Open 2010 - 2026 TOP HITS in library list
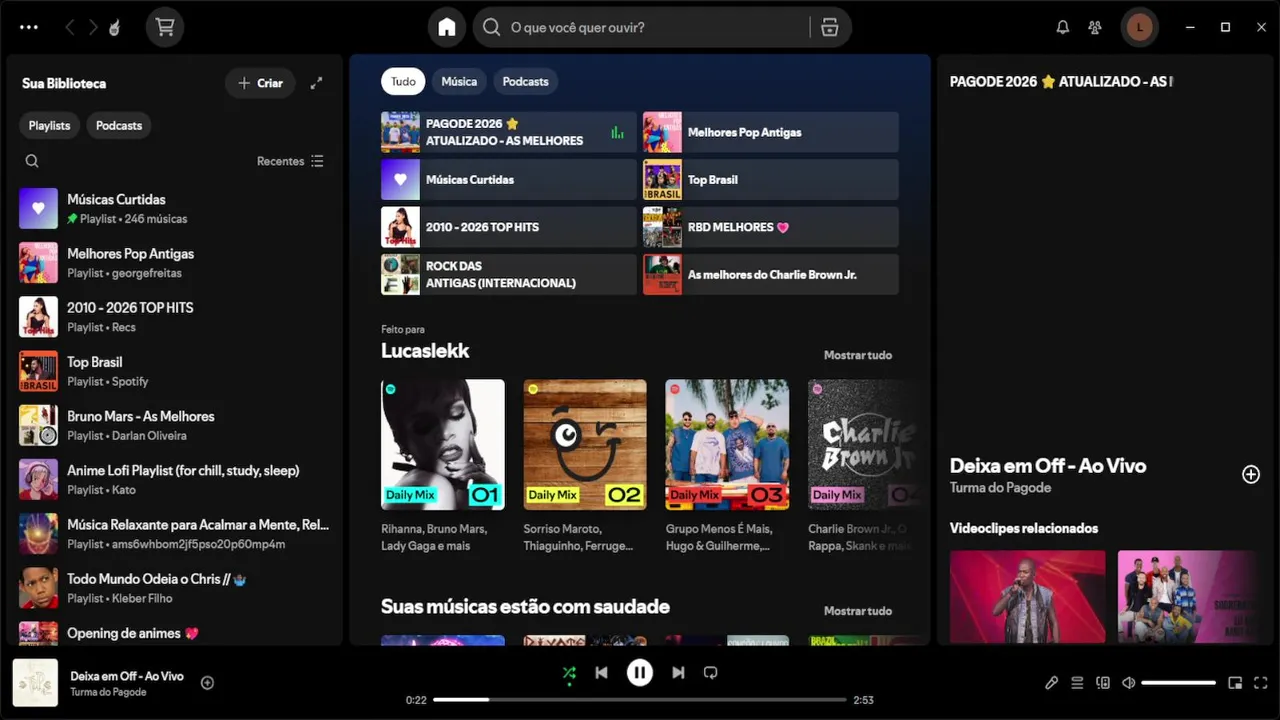The width and height of the screenshot is (1280, 720). (174, 317)
